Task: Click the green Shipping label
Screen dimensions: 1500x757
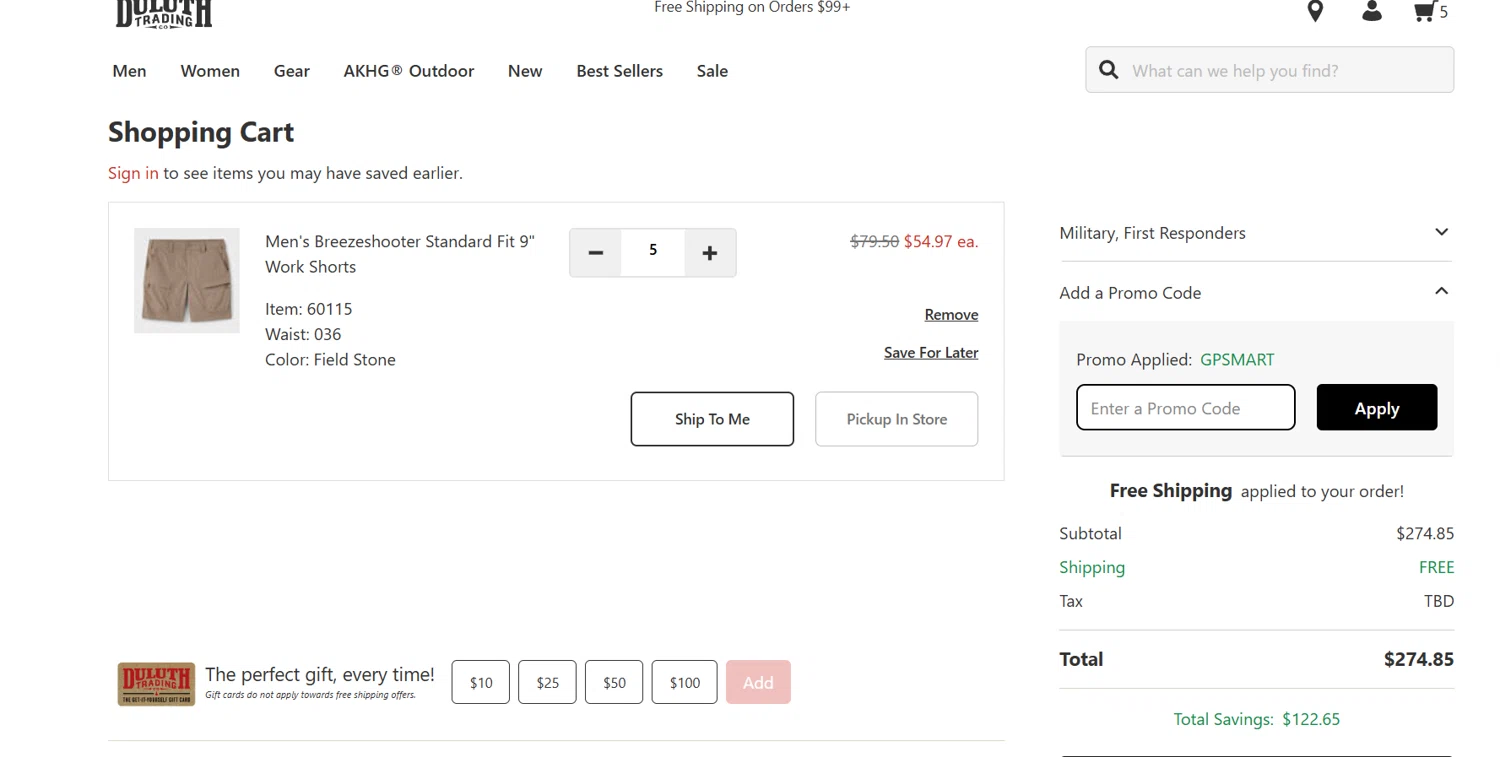Action: point(1092,567)
